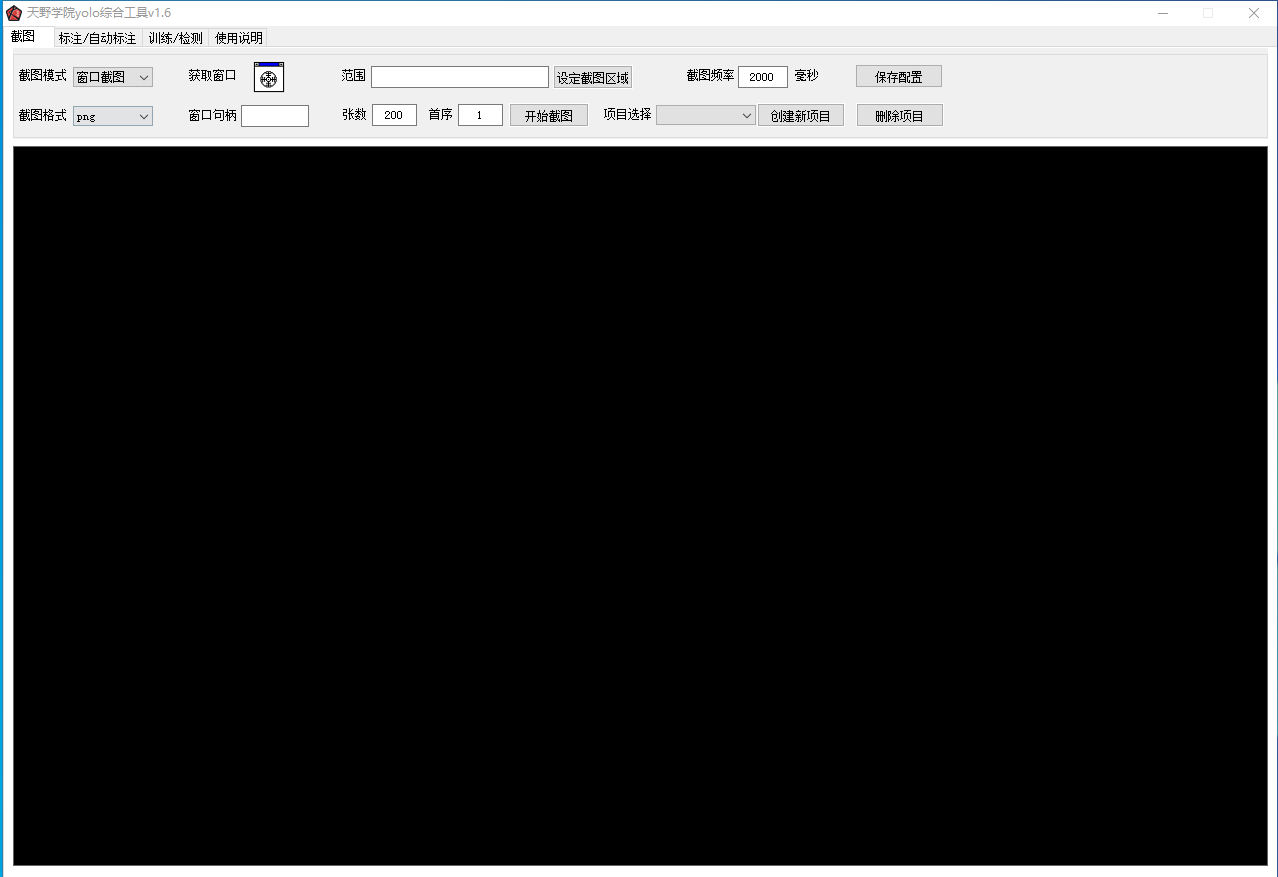This screenshot has width=1278, height=877.
Task: Click the black screenshot preview area
Action: pyautogui.click(x=640, y=506)
